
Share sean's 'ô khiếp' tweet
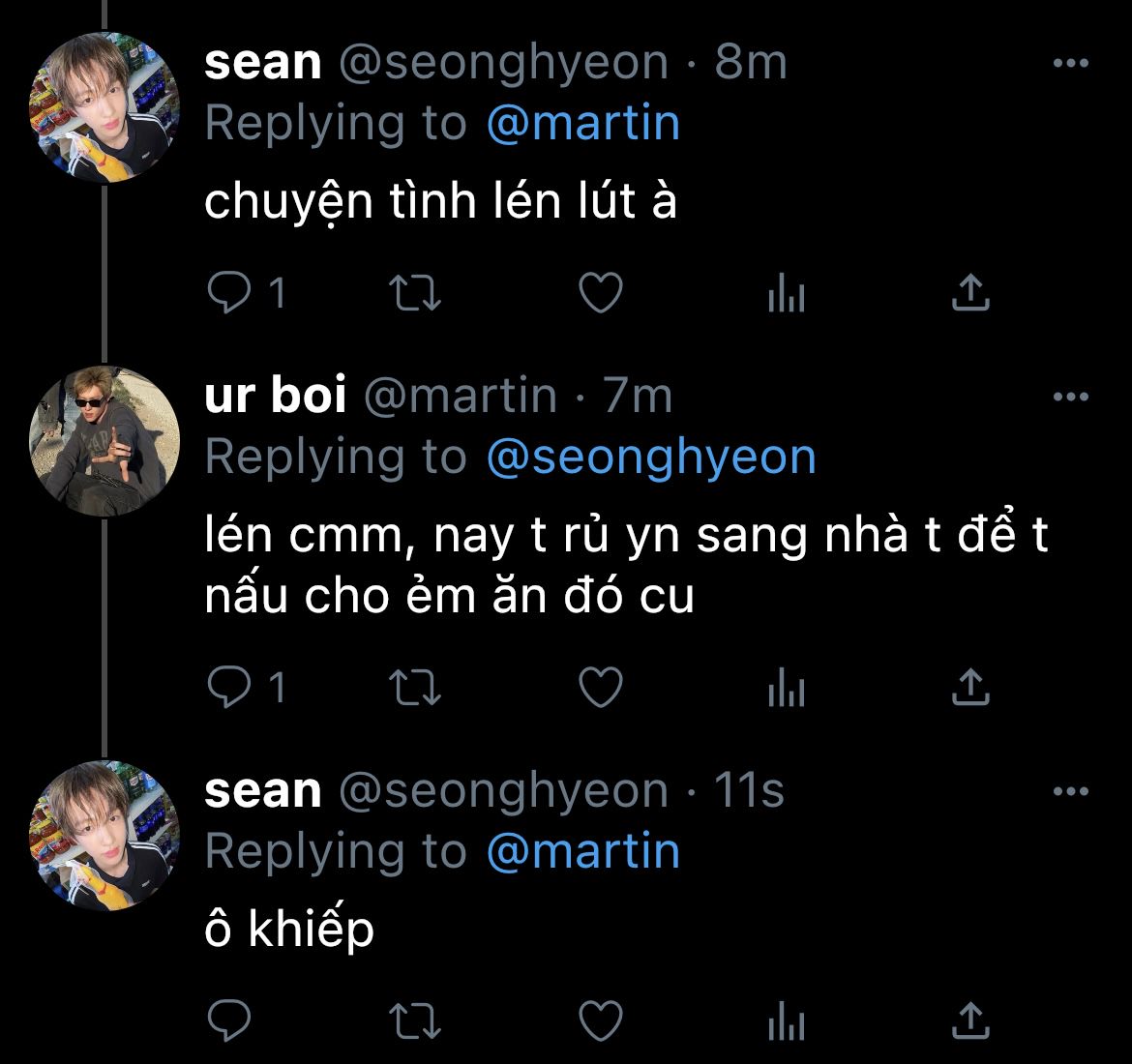pos(969,1020)
